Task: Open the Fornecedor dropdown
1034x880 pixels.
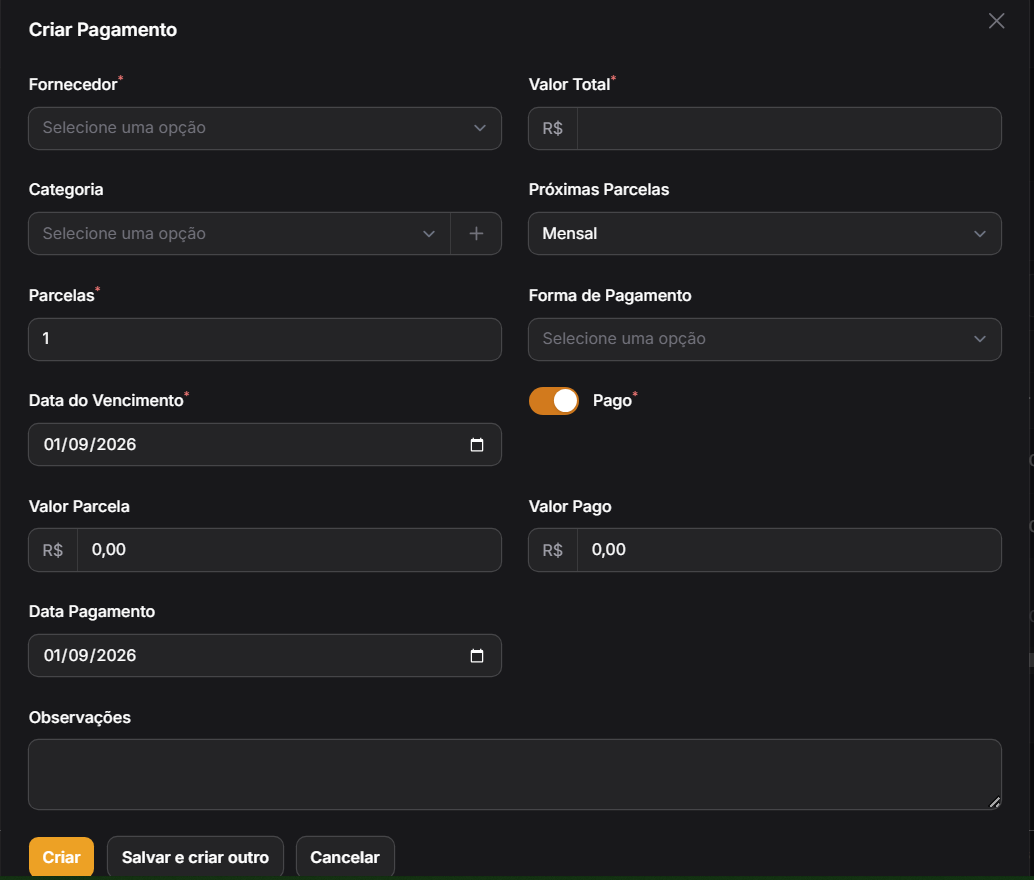Action: pos(265,128)
